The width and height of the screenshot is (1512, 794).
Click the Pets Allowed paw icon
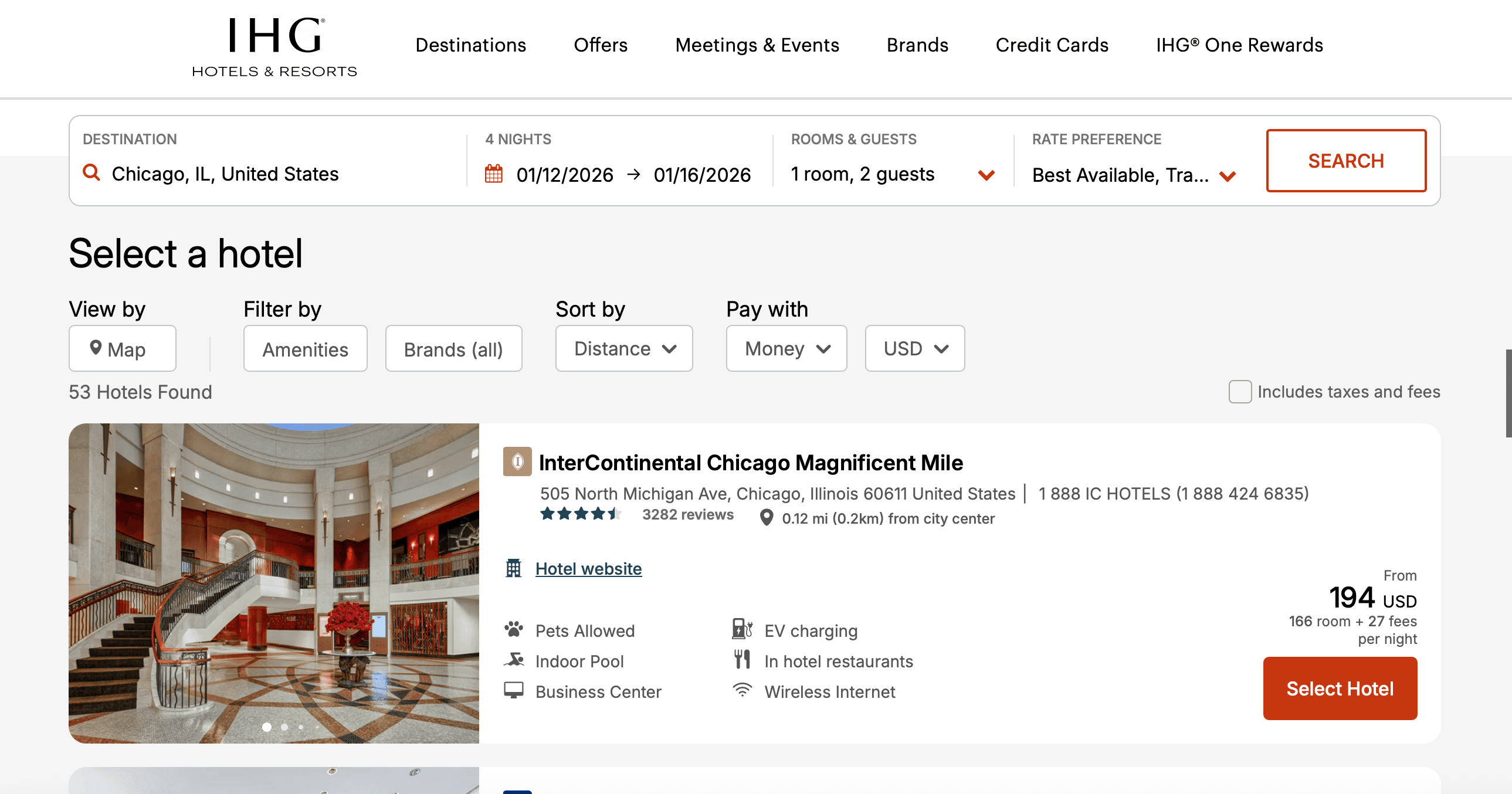(x=514, y=630)
